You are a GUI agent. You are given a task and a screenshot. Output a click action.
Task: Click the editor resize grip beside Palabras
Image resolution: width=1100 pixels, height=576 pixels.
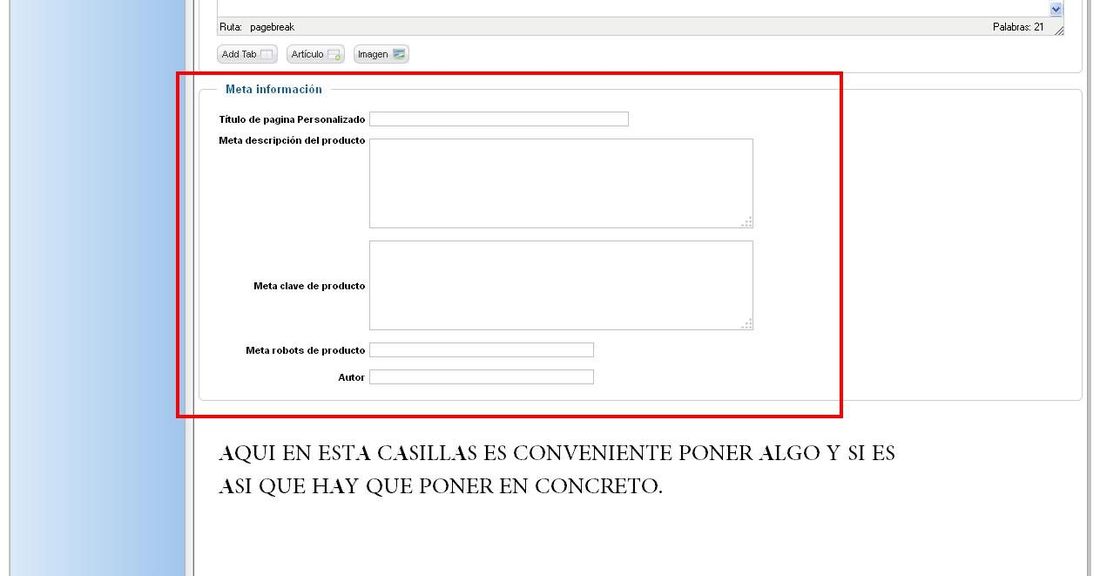point(1059,29)
